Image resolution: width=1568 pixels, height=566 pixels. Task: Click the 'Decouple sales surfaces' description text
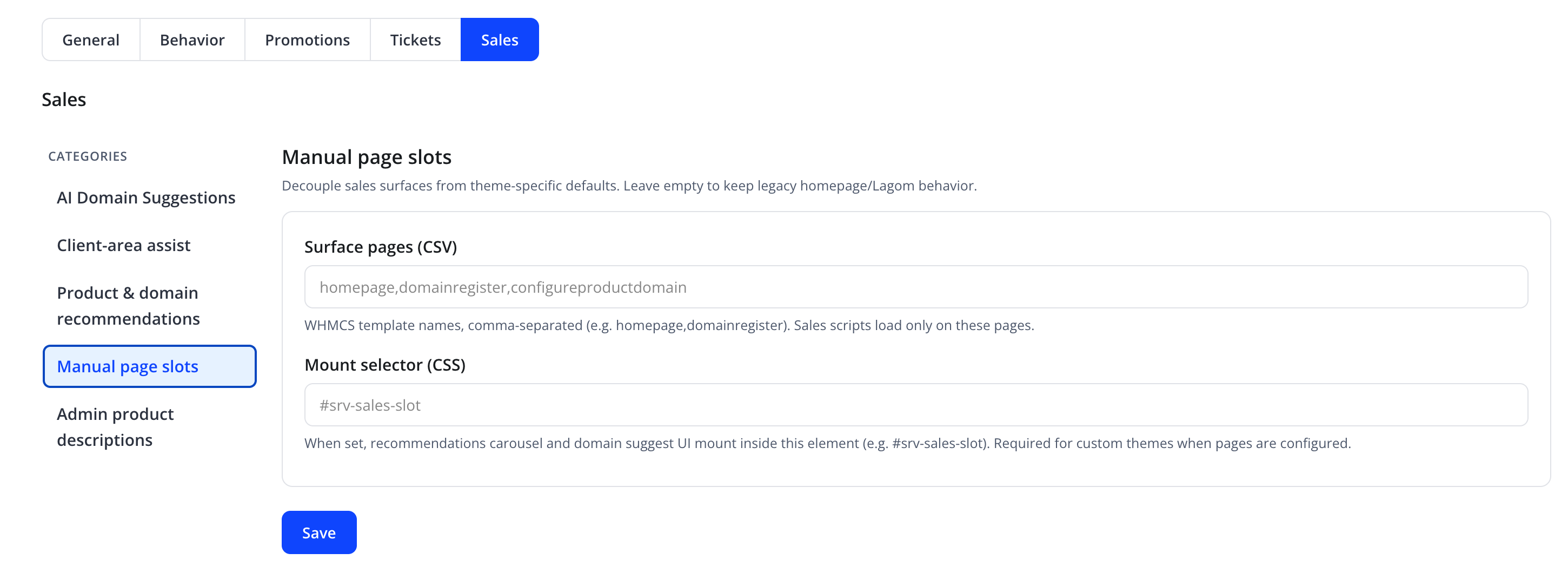coord(629,186)
